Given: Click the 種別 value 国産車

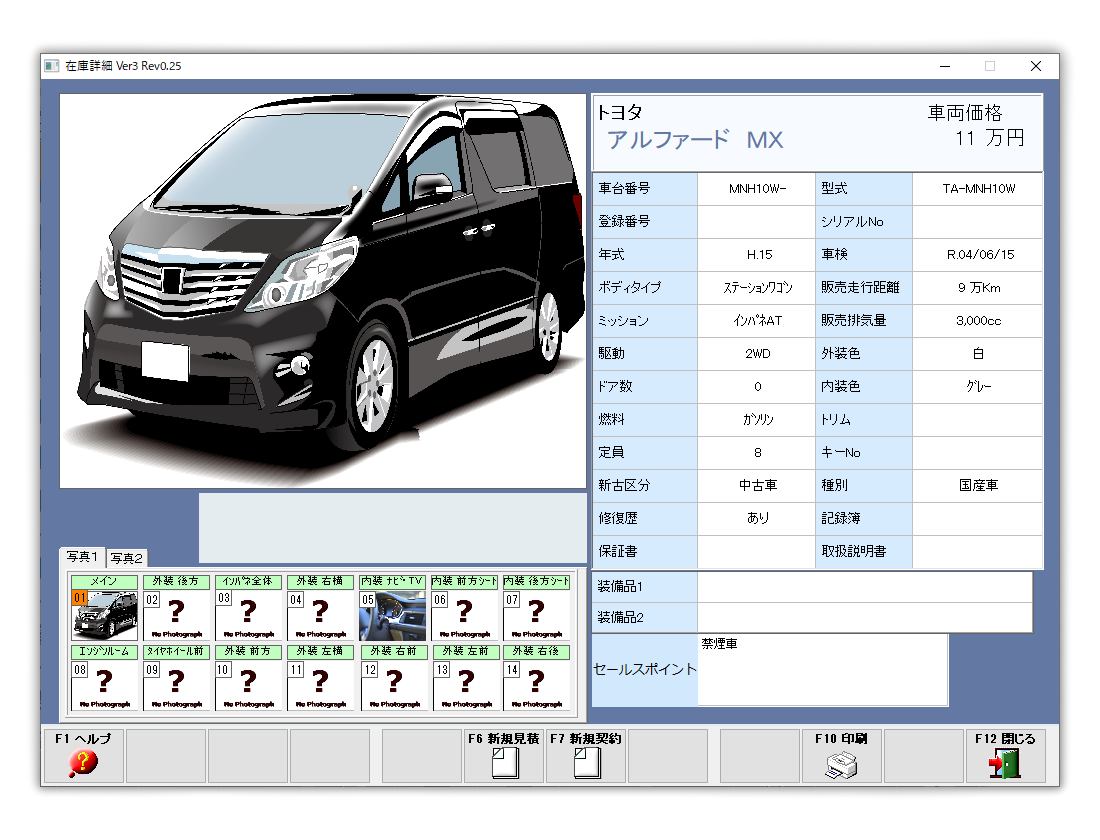Looking at the screenshot, I should 978,486.
